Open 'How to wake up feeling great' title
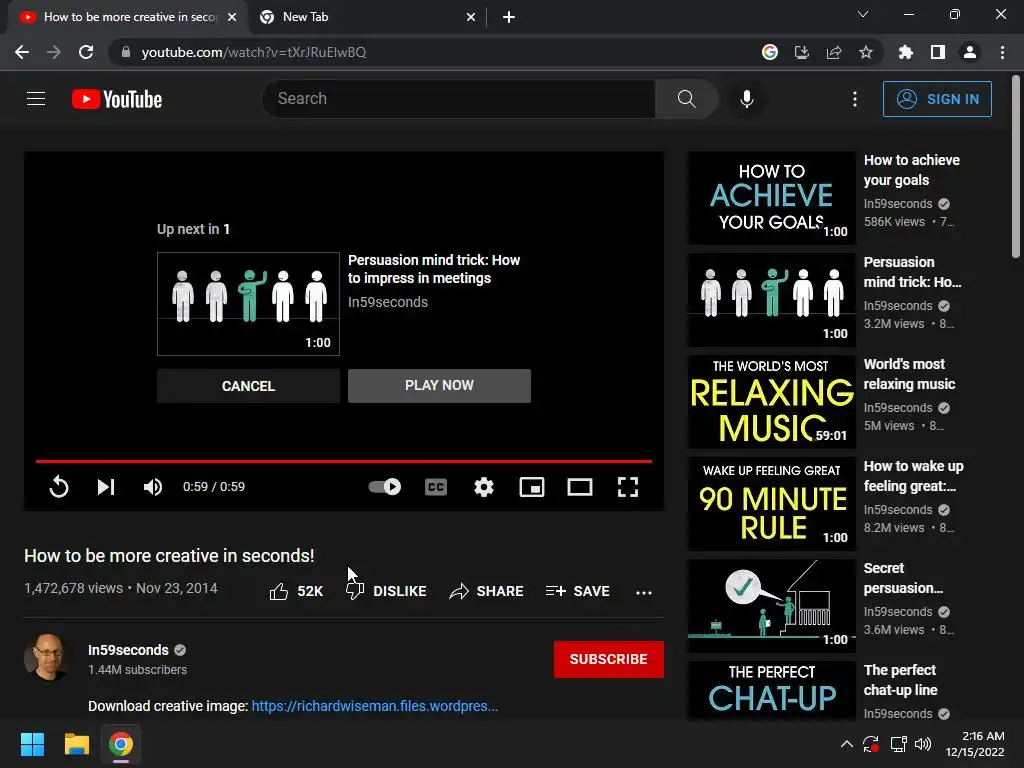The width and height of the screenshot is (1024, 768). (x=914, y=475)
